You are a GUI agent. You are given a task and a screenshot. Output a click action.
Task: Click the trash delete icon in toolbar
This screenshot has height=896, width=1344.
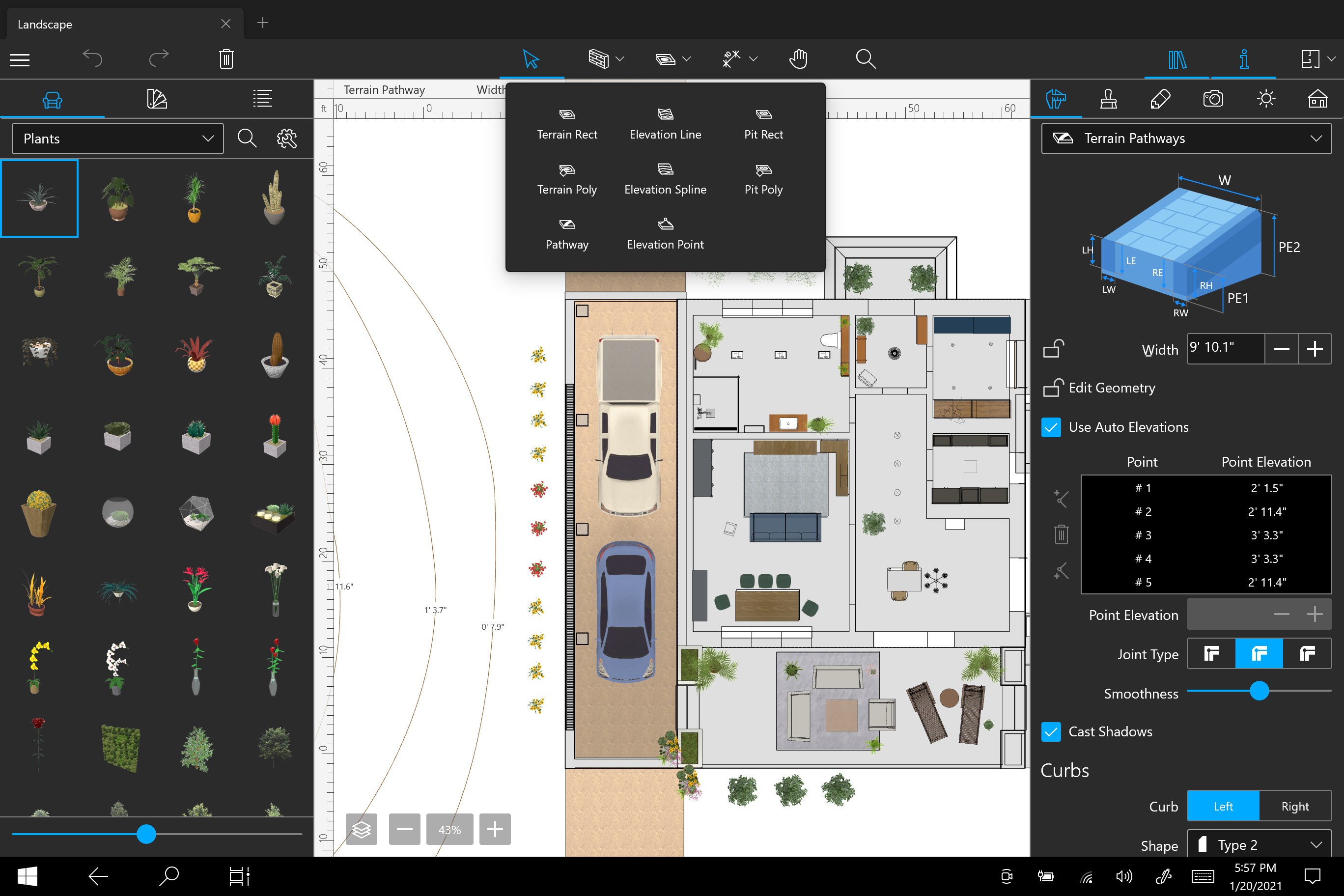click(226, 59)
